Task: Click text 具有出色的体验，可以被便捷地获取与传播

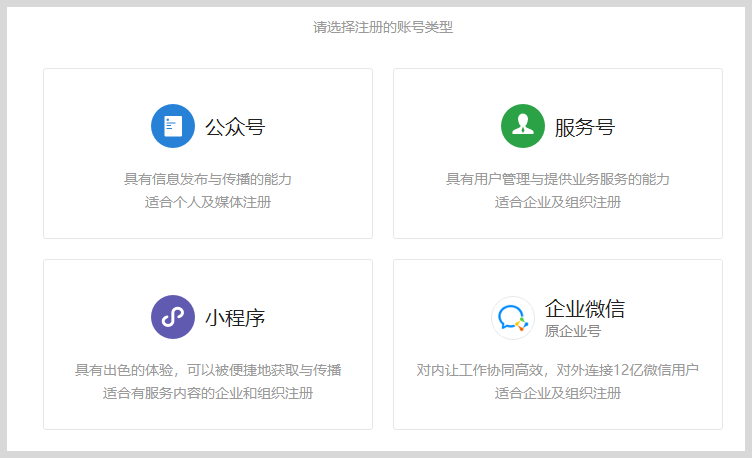Action: 208,370
